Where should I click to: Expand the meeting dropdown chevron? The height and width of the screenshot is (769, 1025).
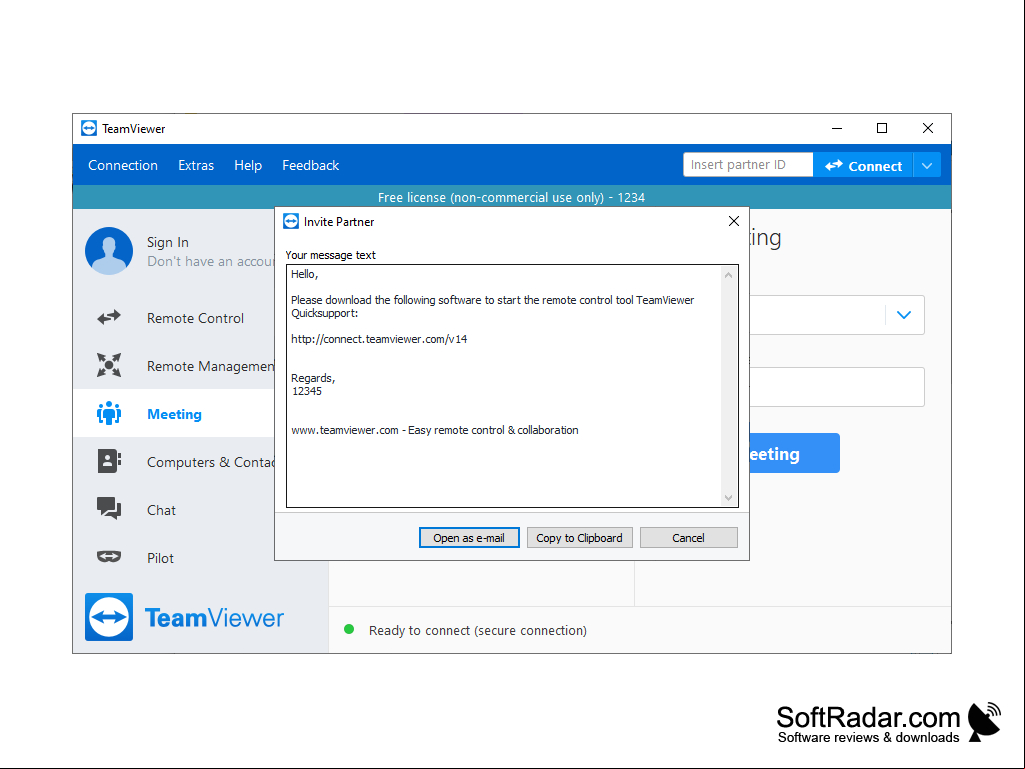[904, 315]
